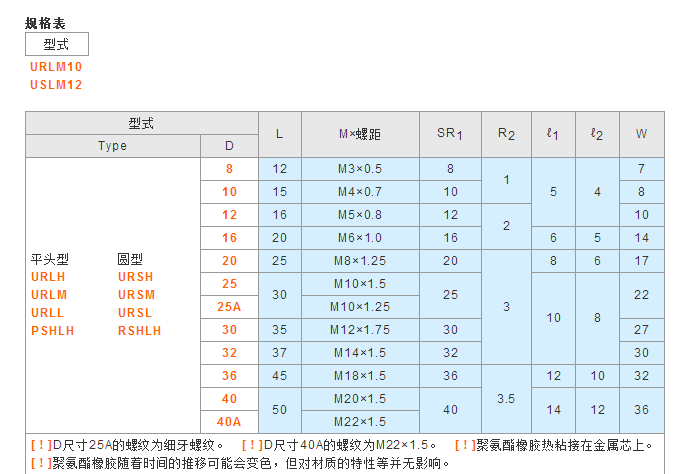Click the R2 value 3.5 cell

coord(506,399)
